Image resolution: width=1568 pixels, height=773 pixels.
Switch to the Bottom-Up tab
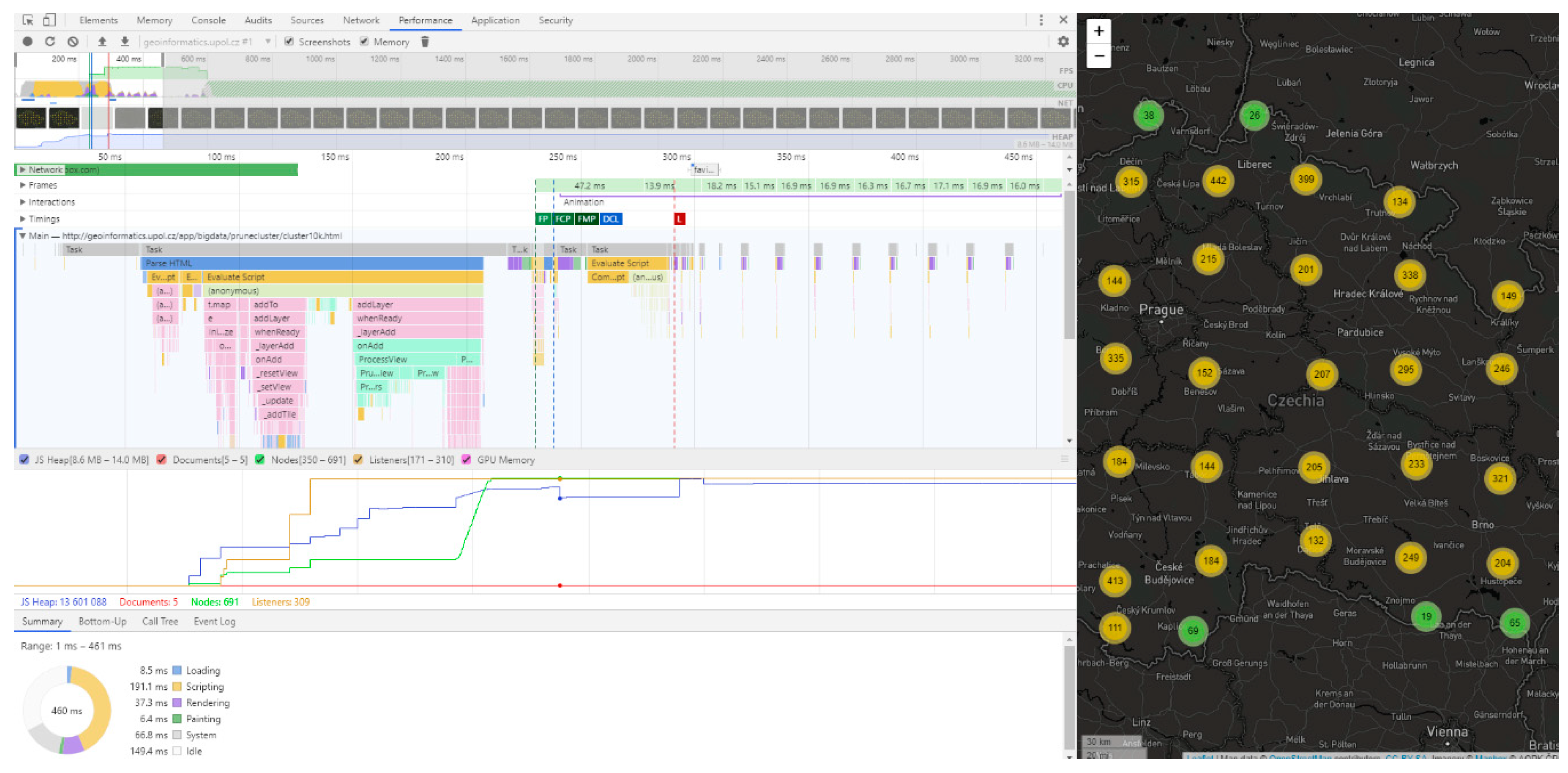102,622
